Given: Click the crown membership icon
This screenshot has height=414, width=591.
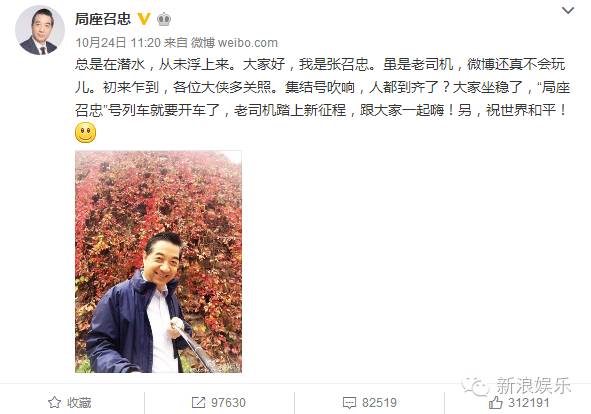Looking at the screenshot, I should [164, 19].
